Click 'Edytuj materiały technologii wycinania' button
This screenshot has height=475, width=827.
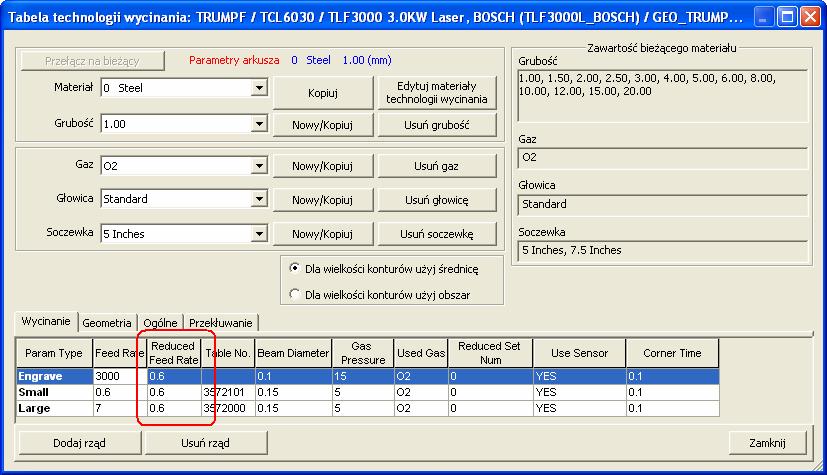coord(437,93)
